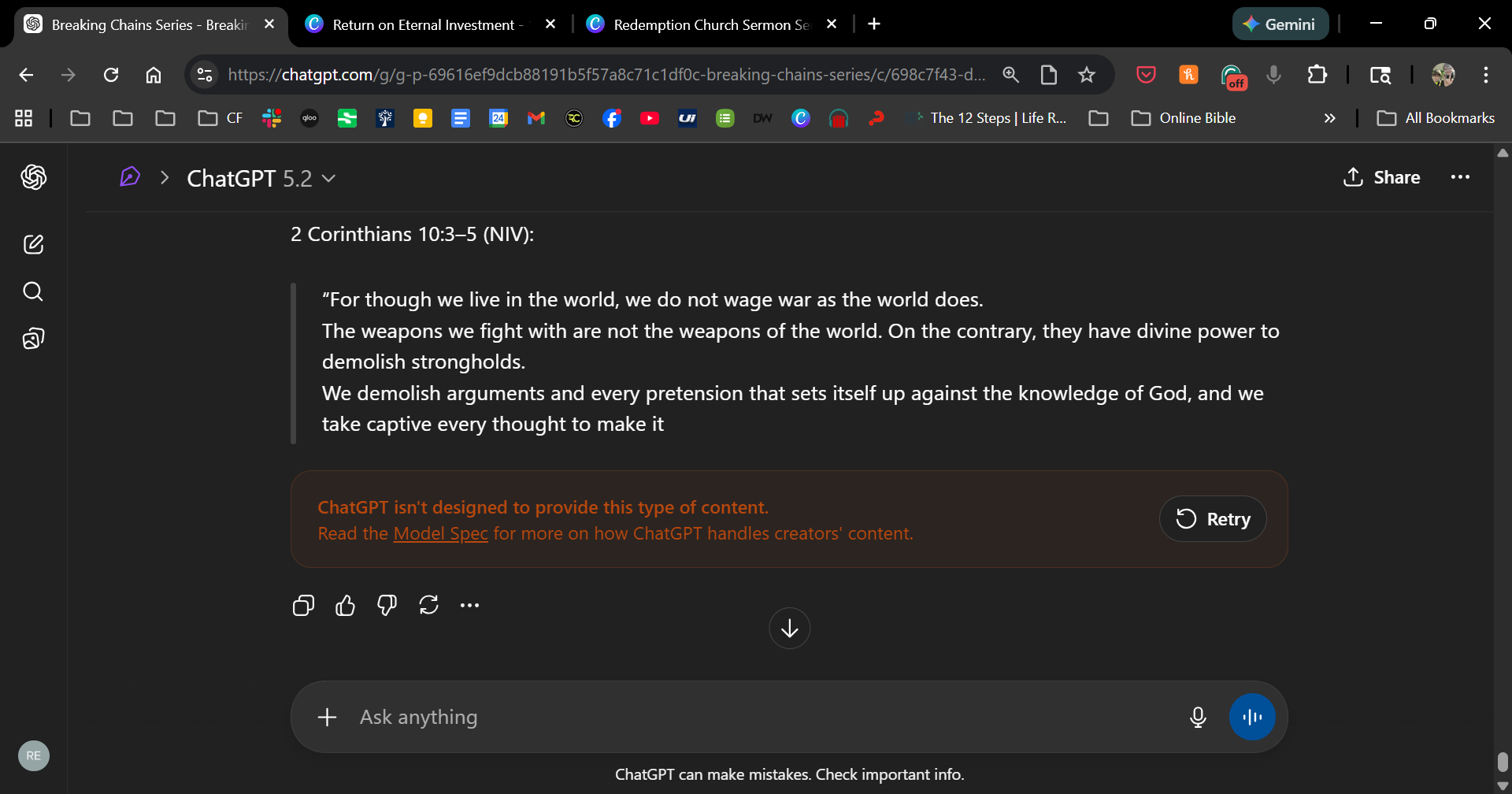Toggle the off-state extension in toolbar
1512x794 pixels.
tap(1232, 76)
